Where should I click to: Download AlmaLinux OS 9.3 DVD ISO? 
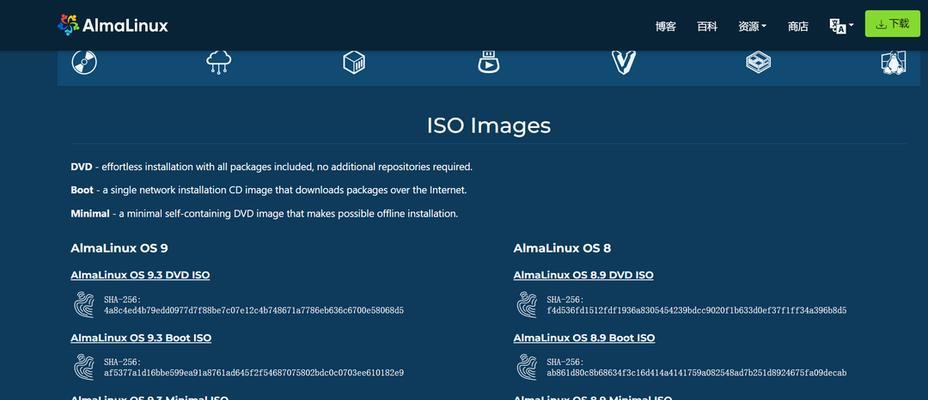coord(140,275)
